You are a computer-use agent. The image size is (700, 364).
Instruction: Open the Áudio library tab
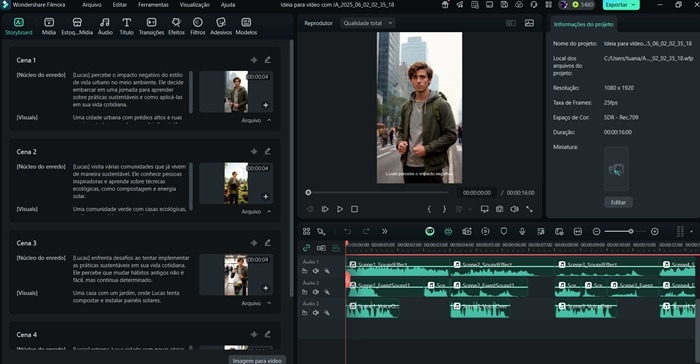[105, 26]
